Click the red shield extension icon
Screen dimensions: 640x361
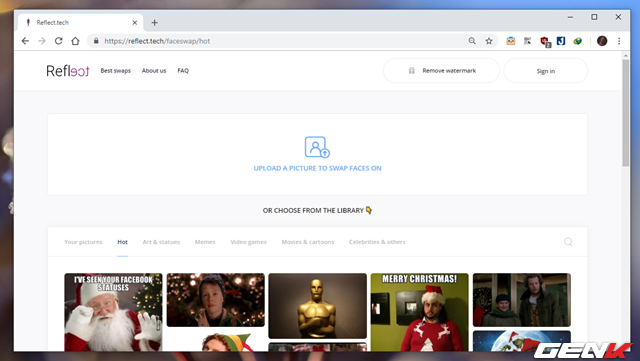544,41
